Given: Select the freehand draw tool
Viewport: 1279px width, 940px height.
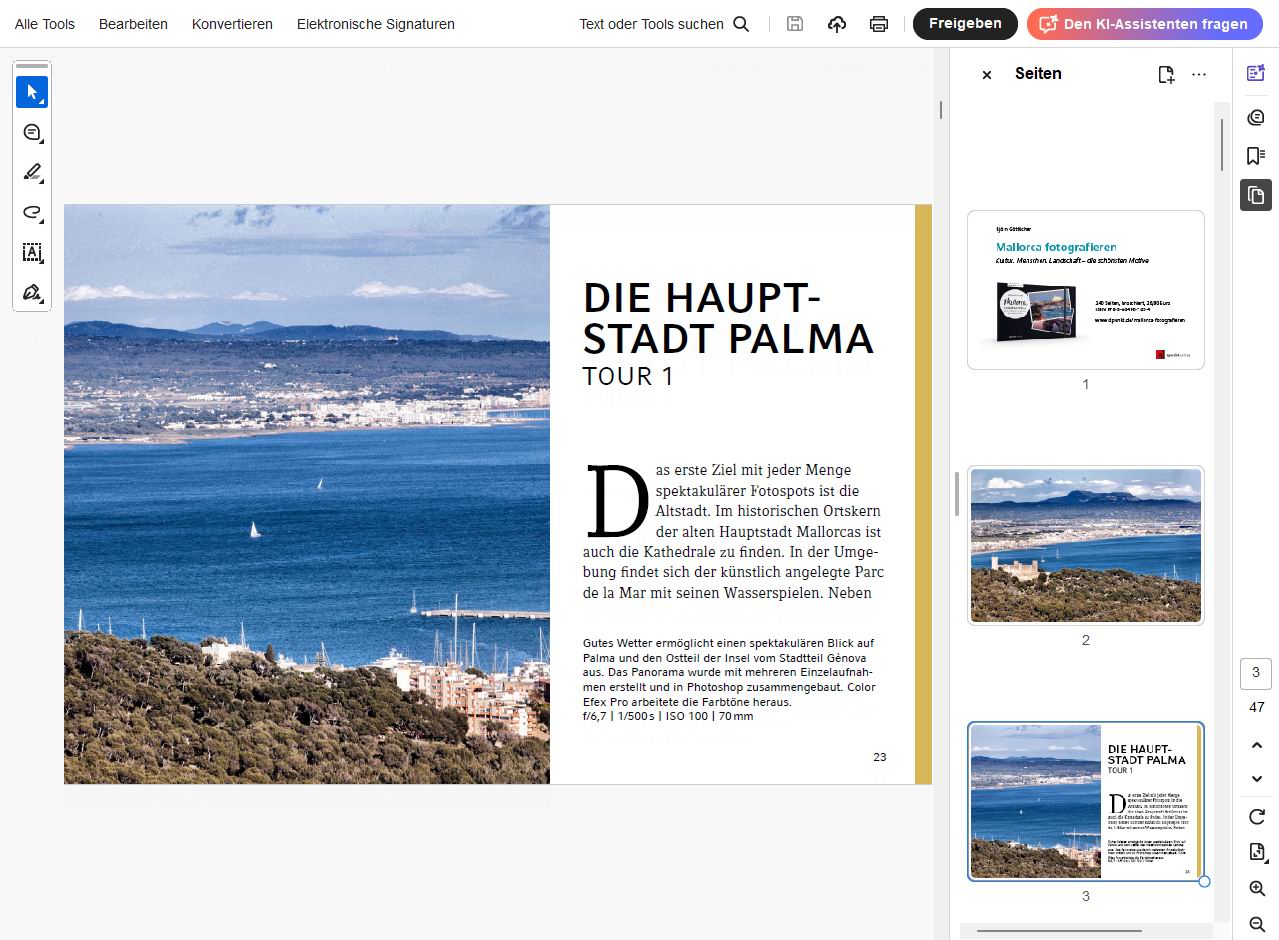Looking at the screenshot, I should pyautogui.click(x=32, y=212).
